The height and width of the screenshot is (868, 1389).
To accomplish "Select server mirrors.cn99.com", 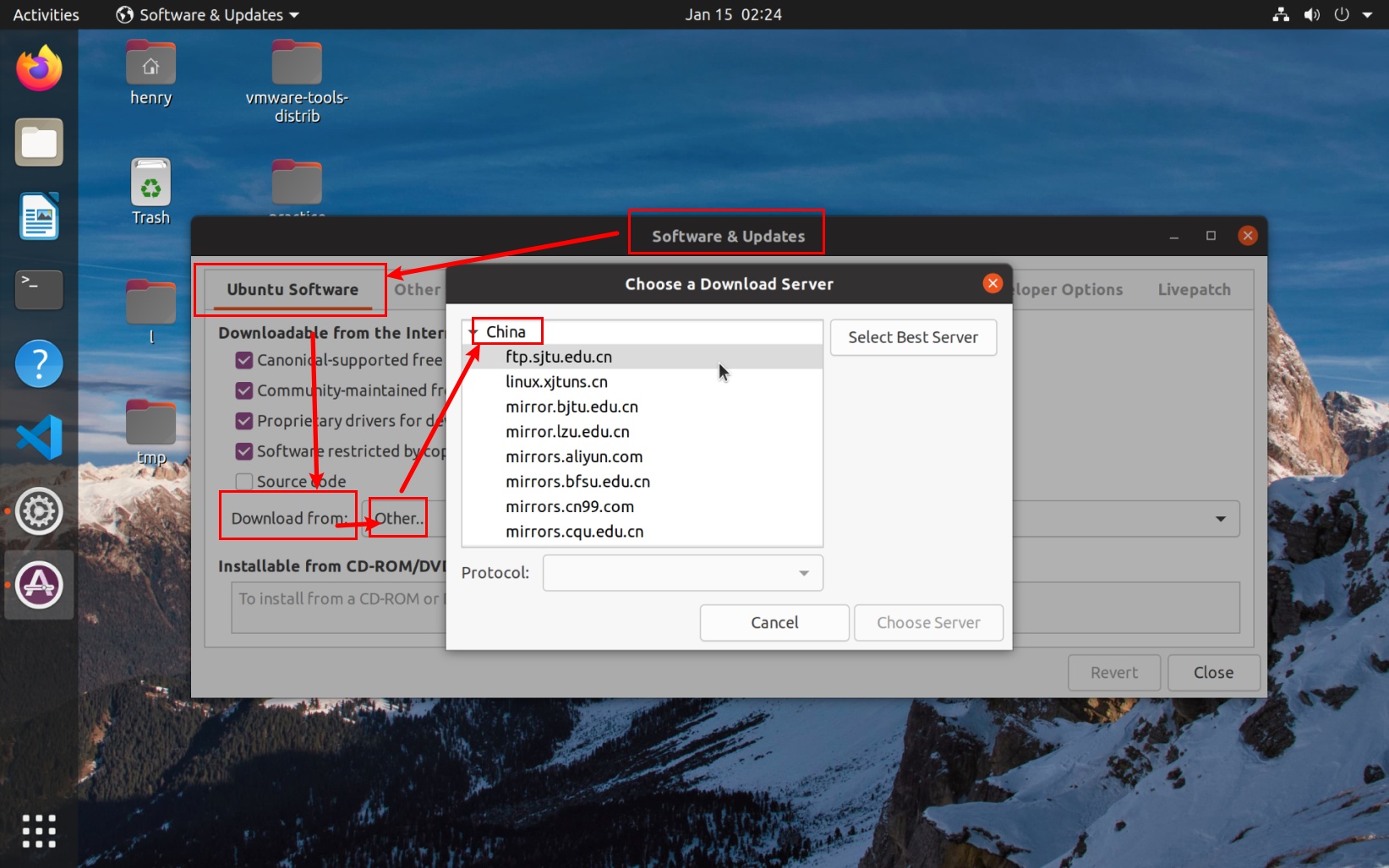I will pyautogui.click(x=642, y=506).
